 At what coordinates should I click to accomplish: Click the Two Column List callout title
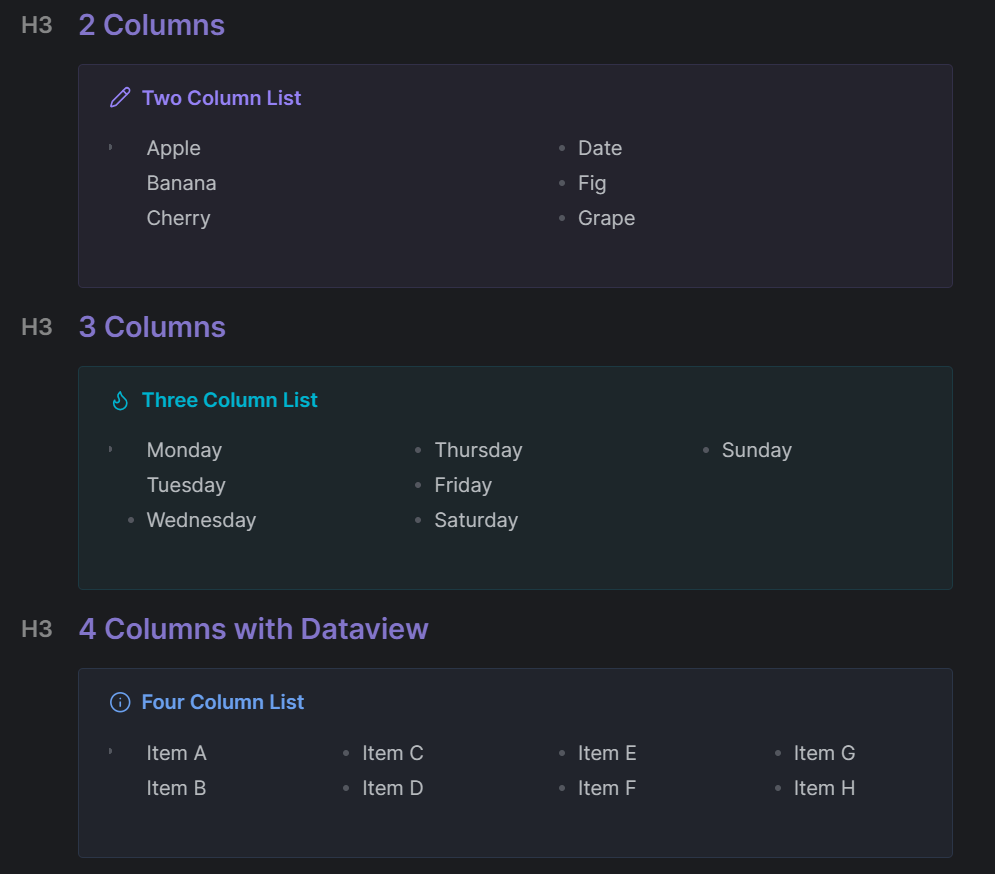221,98
